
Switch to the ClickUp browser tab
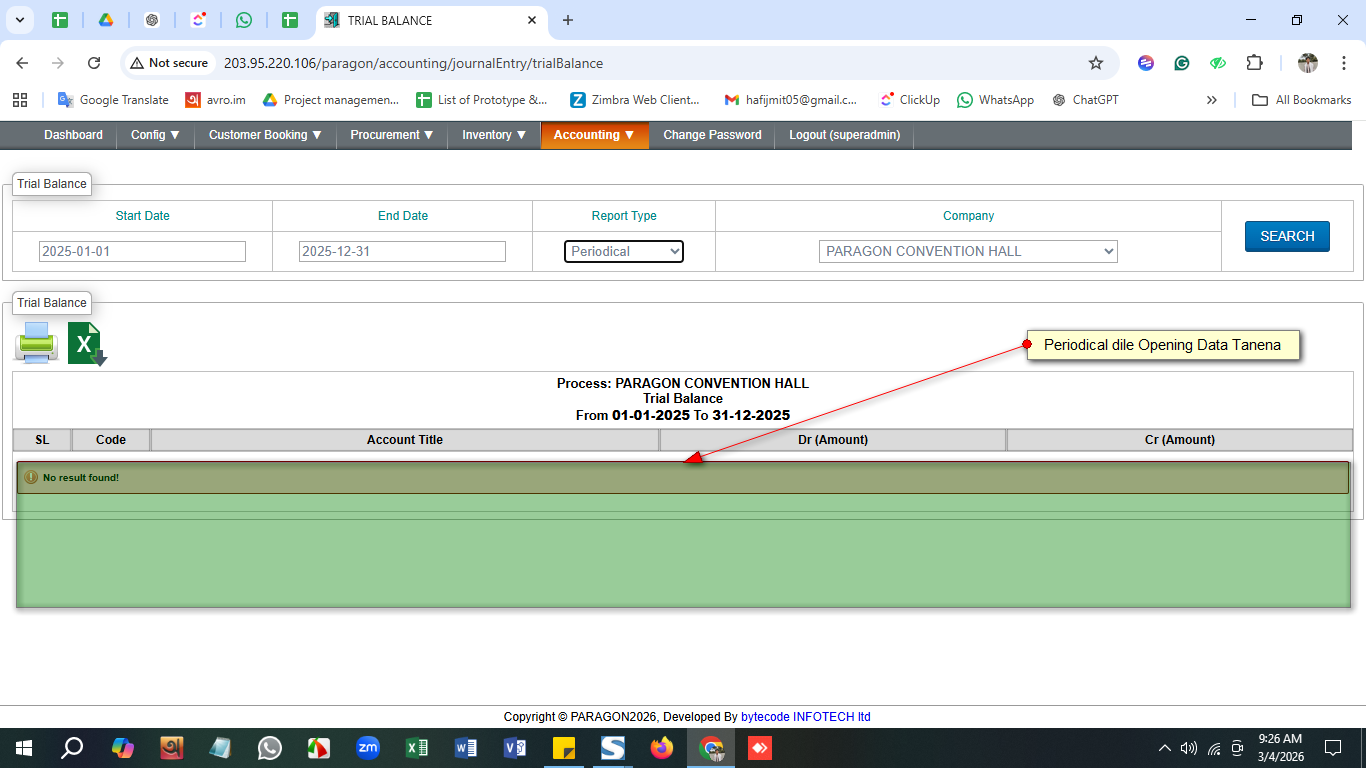point(198,20)
